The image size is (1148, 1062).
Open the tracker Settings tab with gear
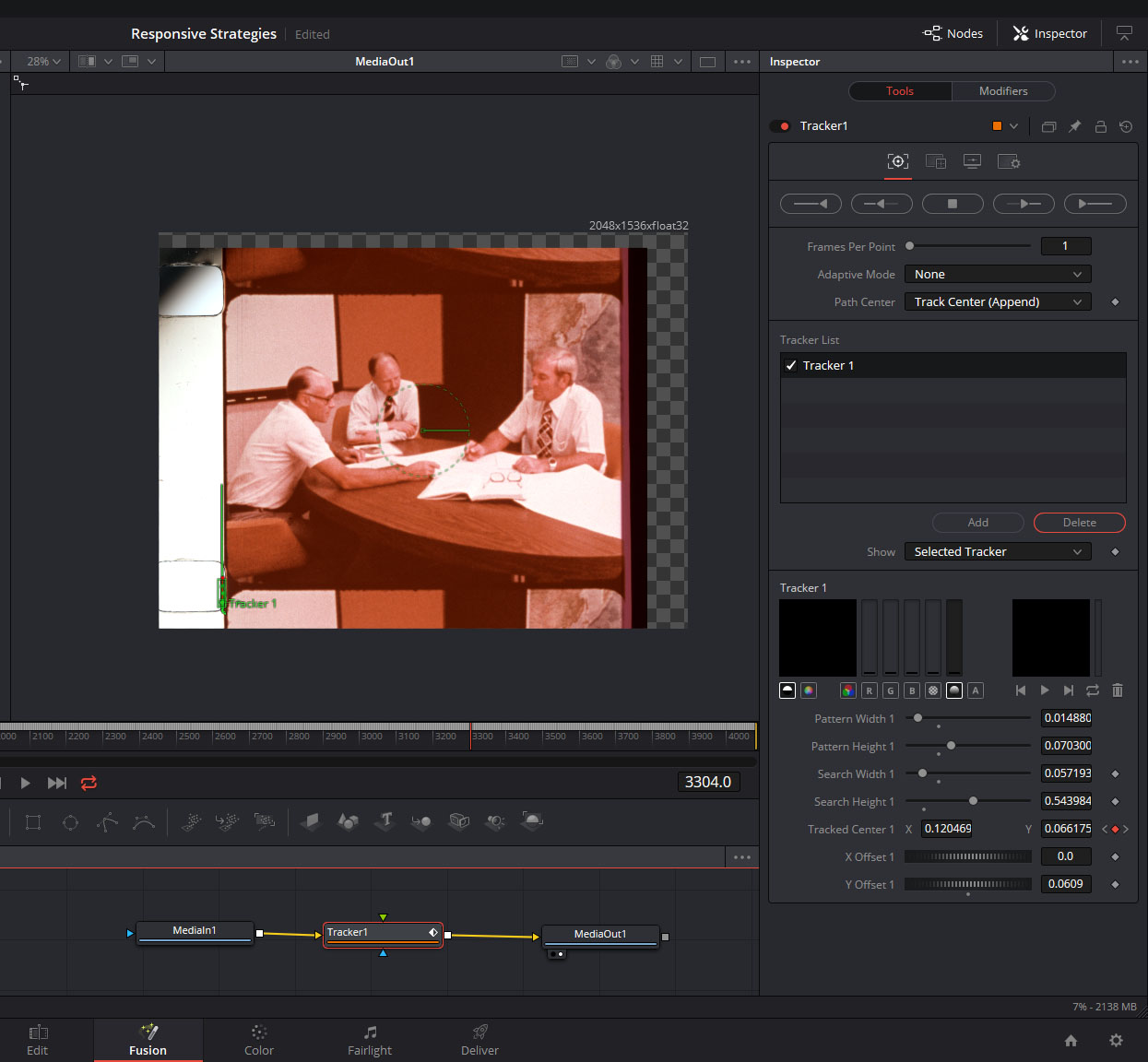point(1009,161)
